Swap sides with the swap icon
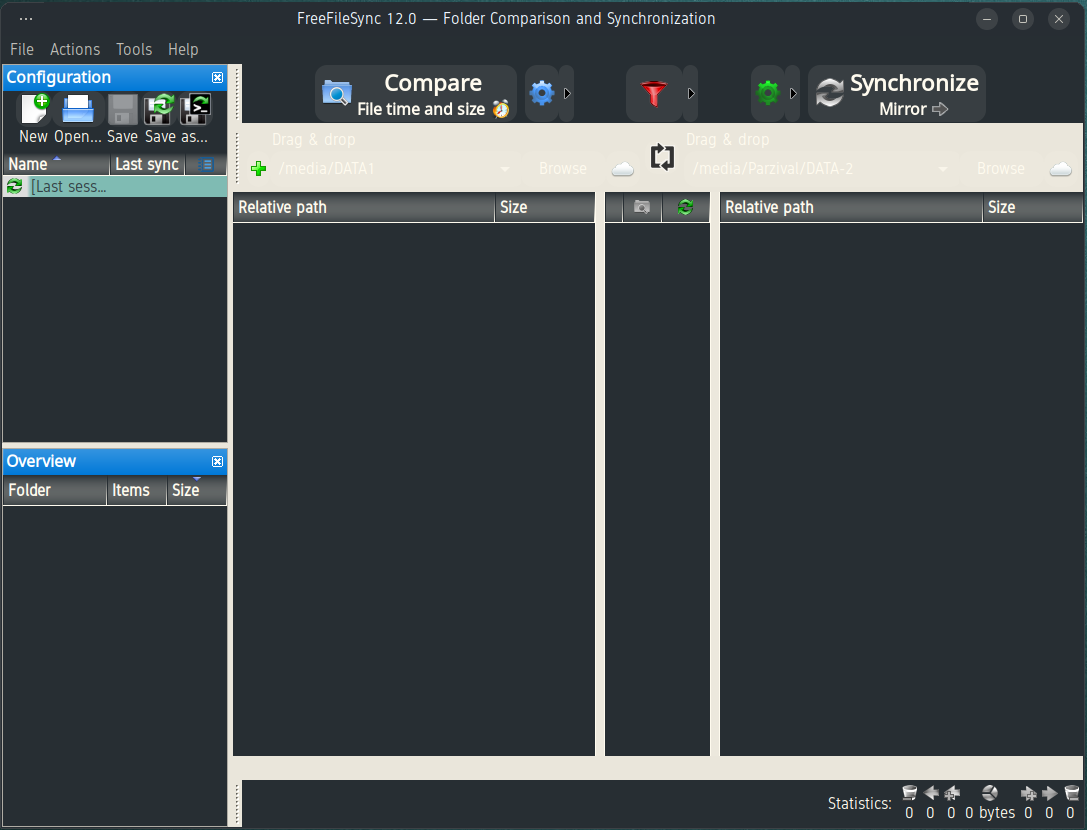Image resolution: width=1087 pixels, height=830 pixels. pyautogui.click(x=662, y=157)
